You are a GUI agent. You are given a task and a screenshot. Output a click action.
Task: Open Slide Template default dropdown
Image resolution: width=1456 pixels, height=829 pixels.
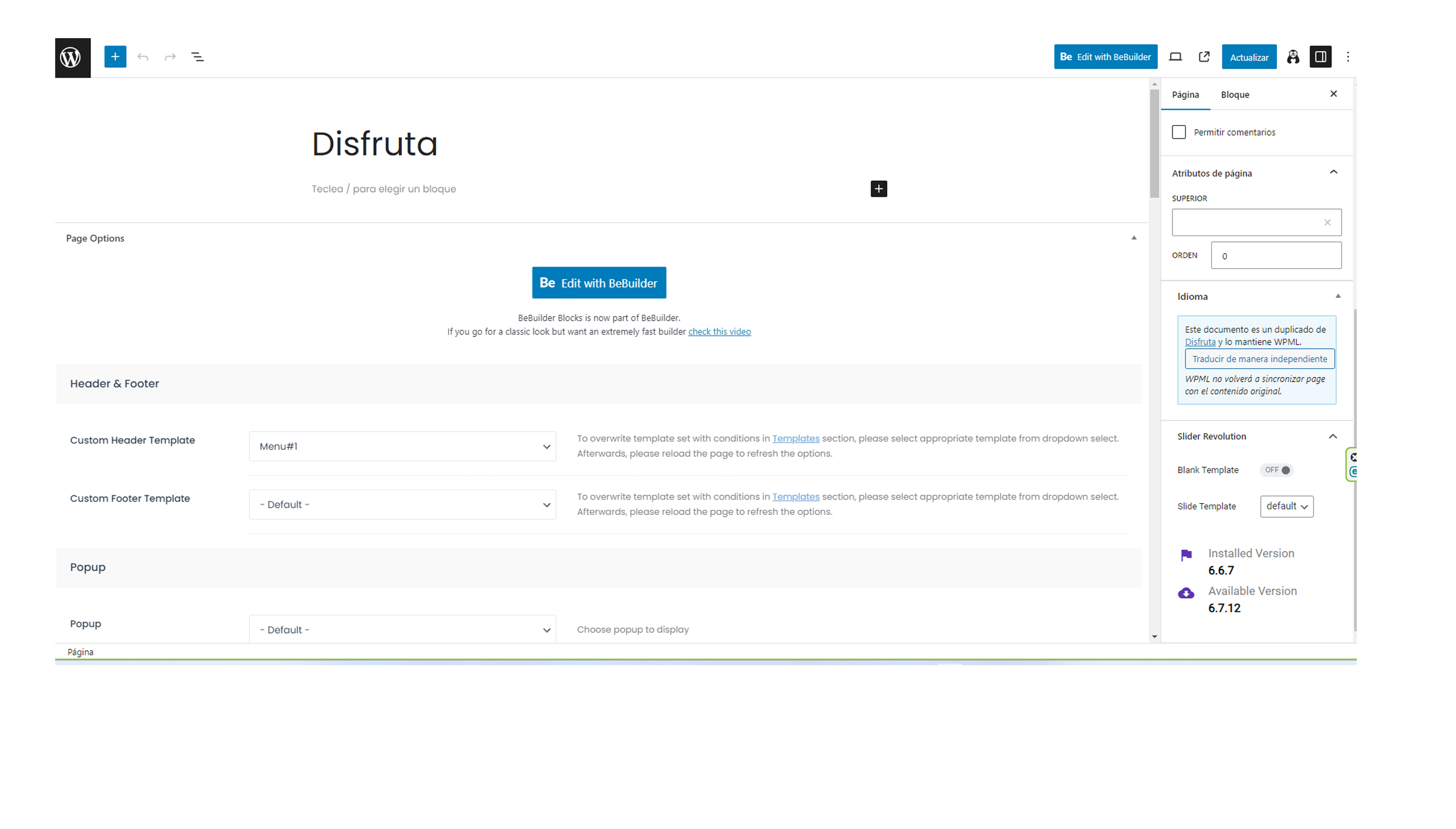(1286, 506)
